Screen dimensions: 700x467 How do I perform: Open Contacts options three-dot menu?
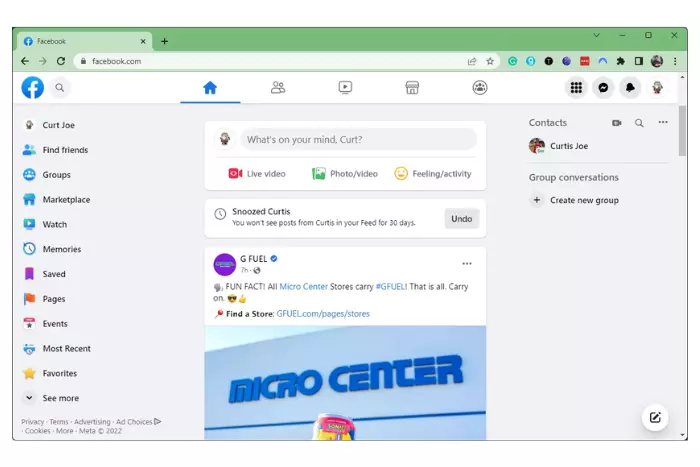click(x=663, y=122)
